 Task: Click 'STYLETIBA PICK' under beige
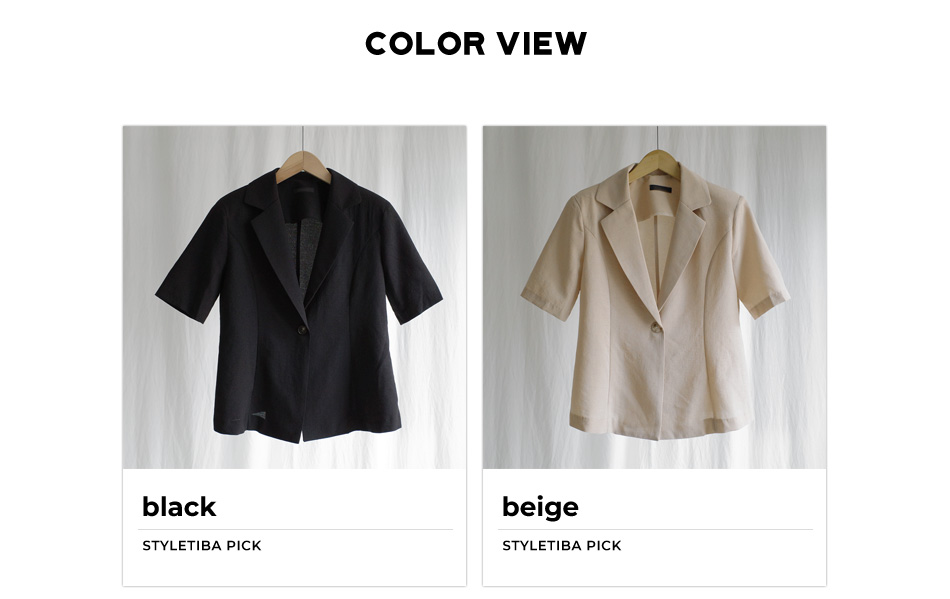[562, 546]
